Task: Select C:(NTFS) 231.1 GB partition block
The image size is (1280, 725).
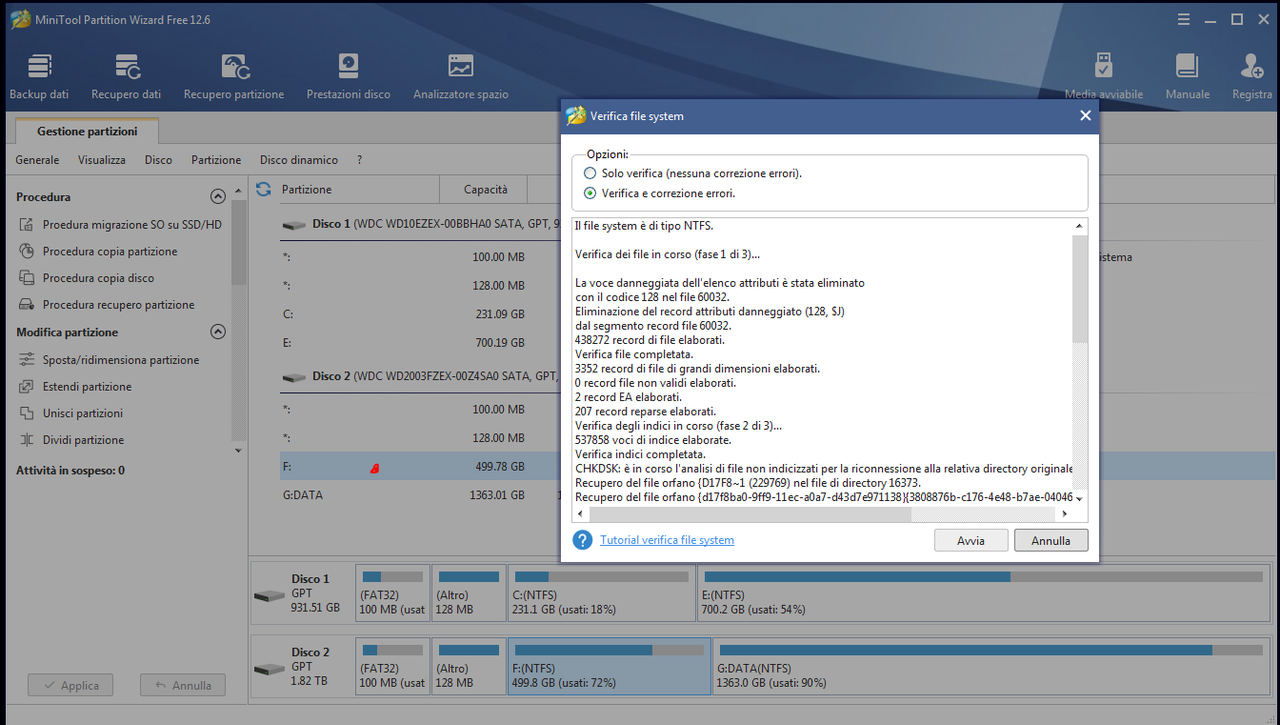Action: point(601,593)
